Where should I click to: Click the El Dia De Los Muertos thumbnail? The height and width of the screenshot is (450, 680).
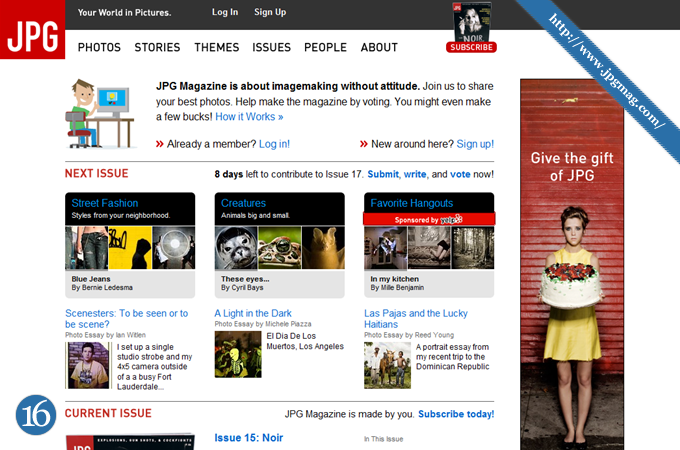tap(238, 354)
